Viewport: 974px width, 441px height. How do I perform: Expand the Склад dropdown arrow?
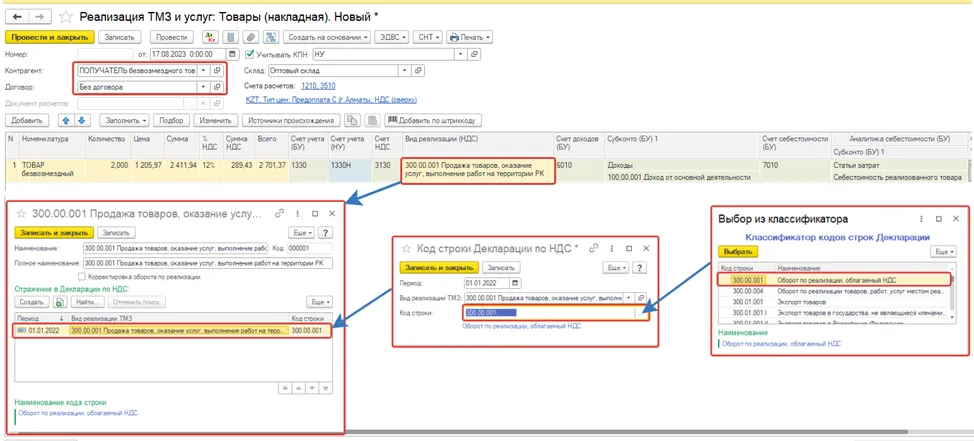[x=406, y=71]
